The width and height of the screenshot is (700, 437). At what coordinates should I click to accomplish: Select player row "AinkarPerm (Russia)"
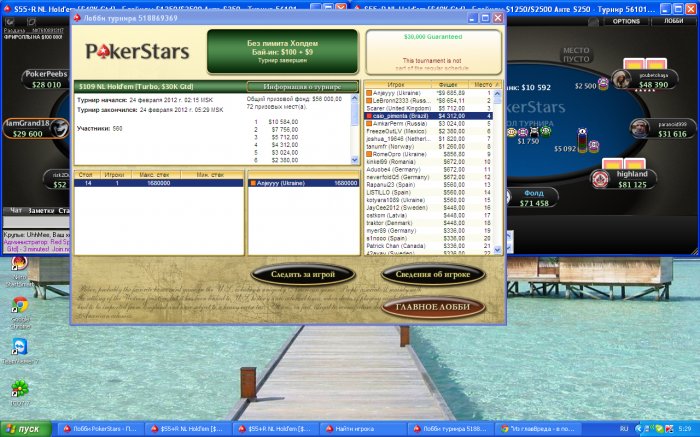429,124
